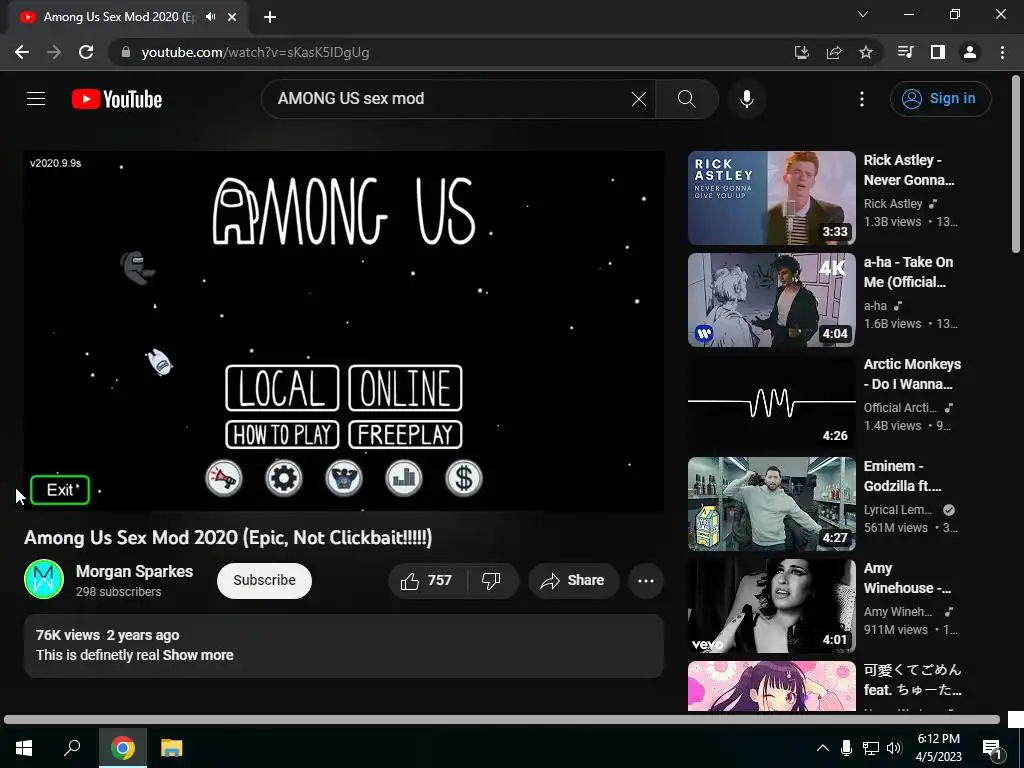Click the dollar sign icon in the video

464,478
